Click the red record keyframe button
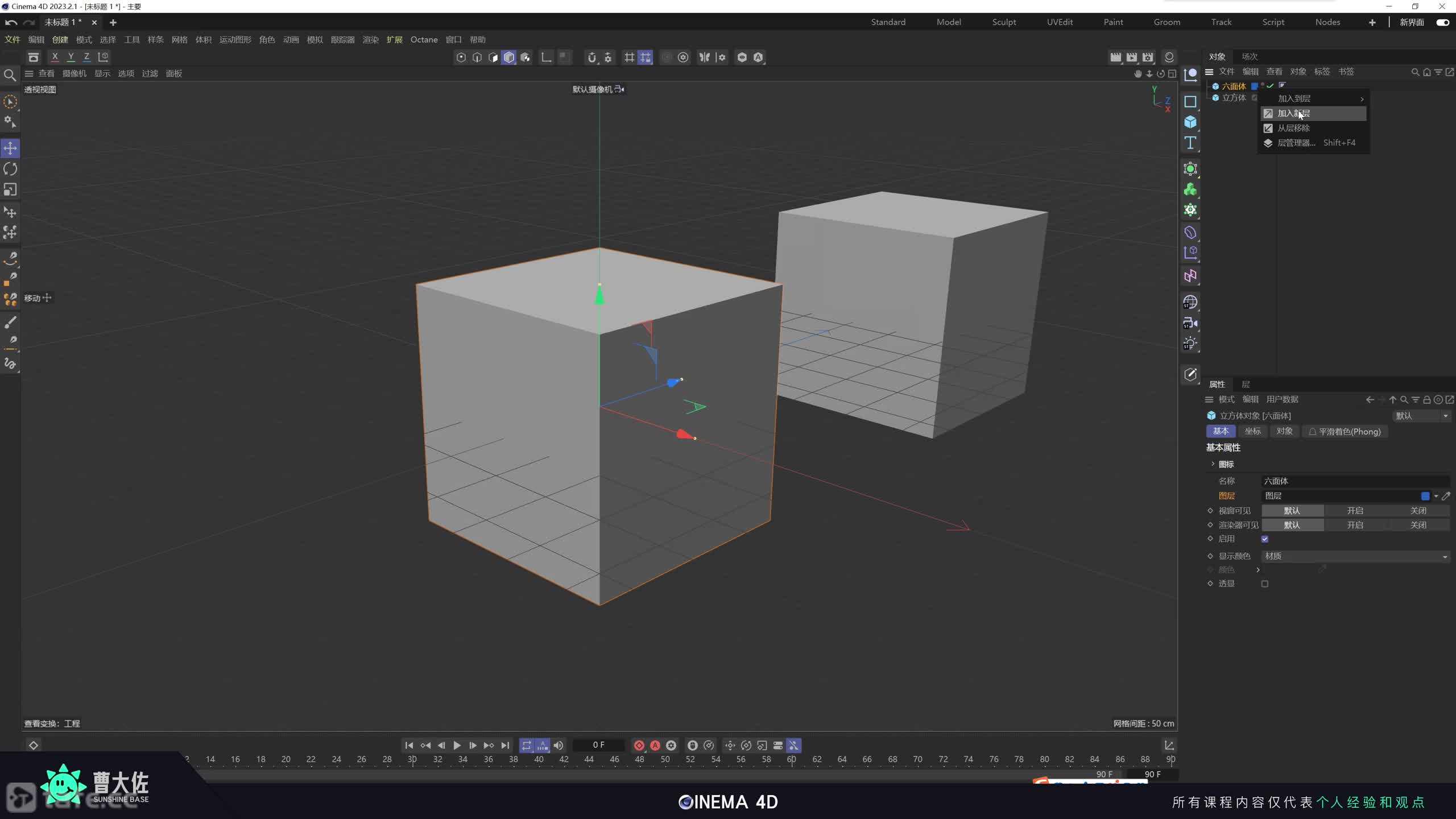The height and width of the screenshot is (819, 1456). coord(639,745)
